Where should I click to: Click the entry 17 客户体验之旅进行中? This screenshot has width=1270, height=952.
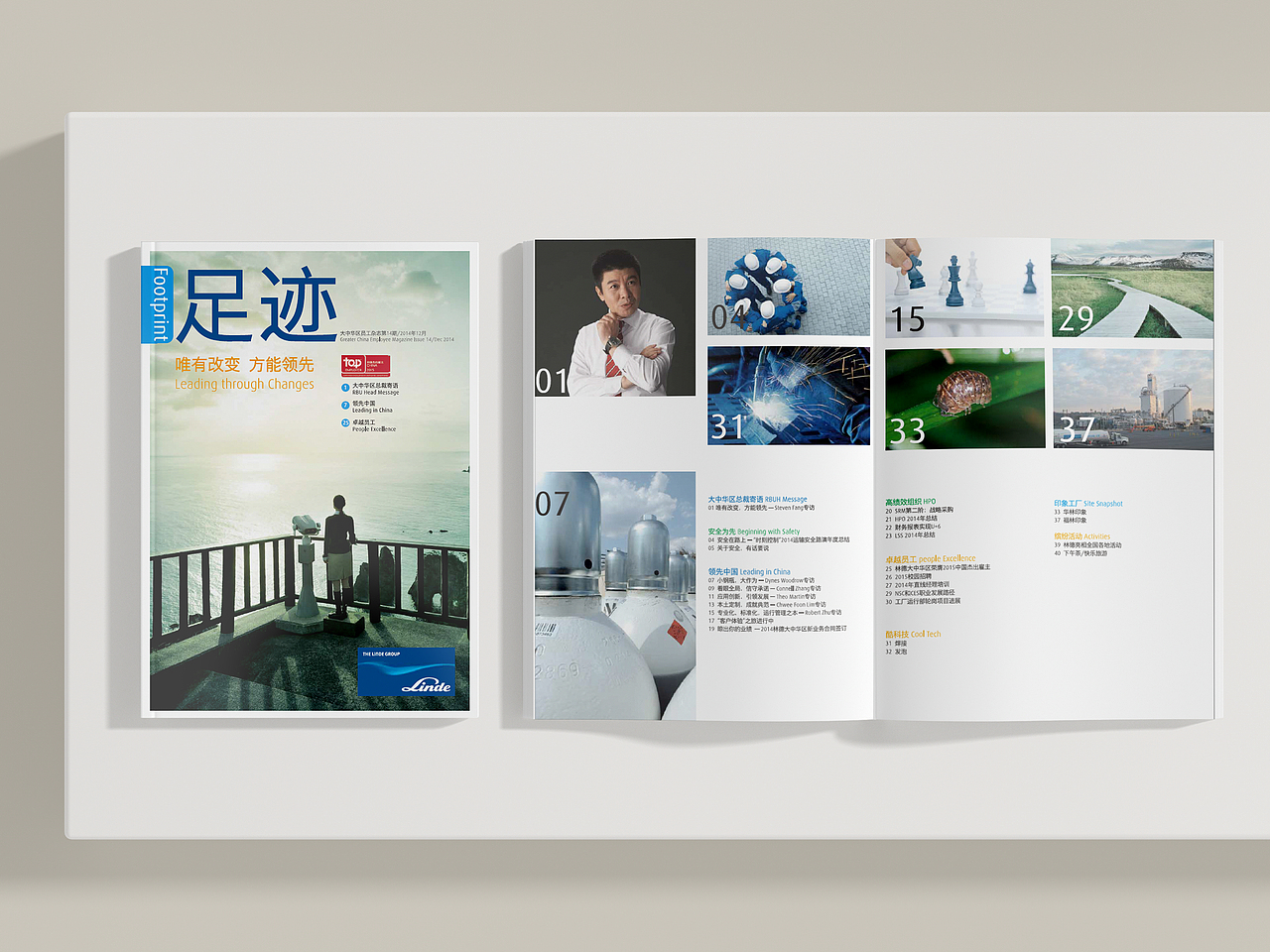pyautogui.click(x=741, y=621)
